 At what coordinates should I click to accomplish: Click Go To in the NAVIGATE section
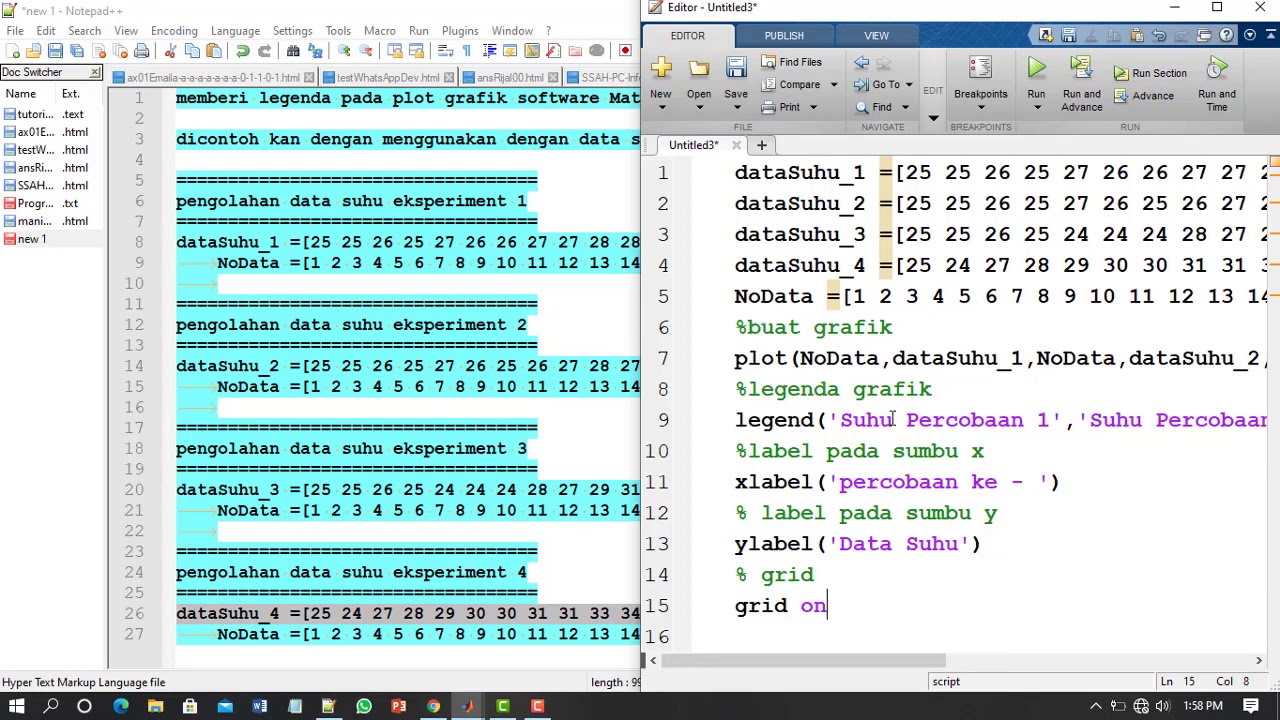click(877, 84)
